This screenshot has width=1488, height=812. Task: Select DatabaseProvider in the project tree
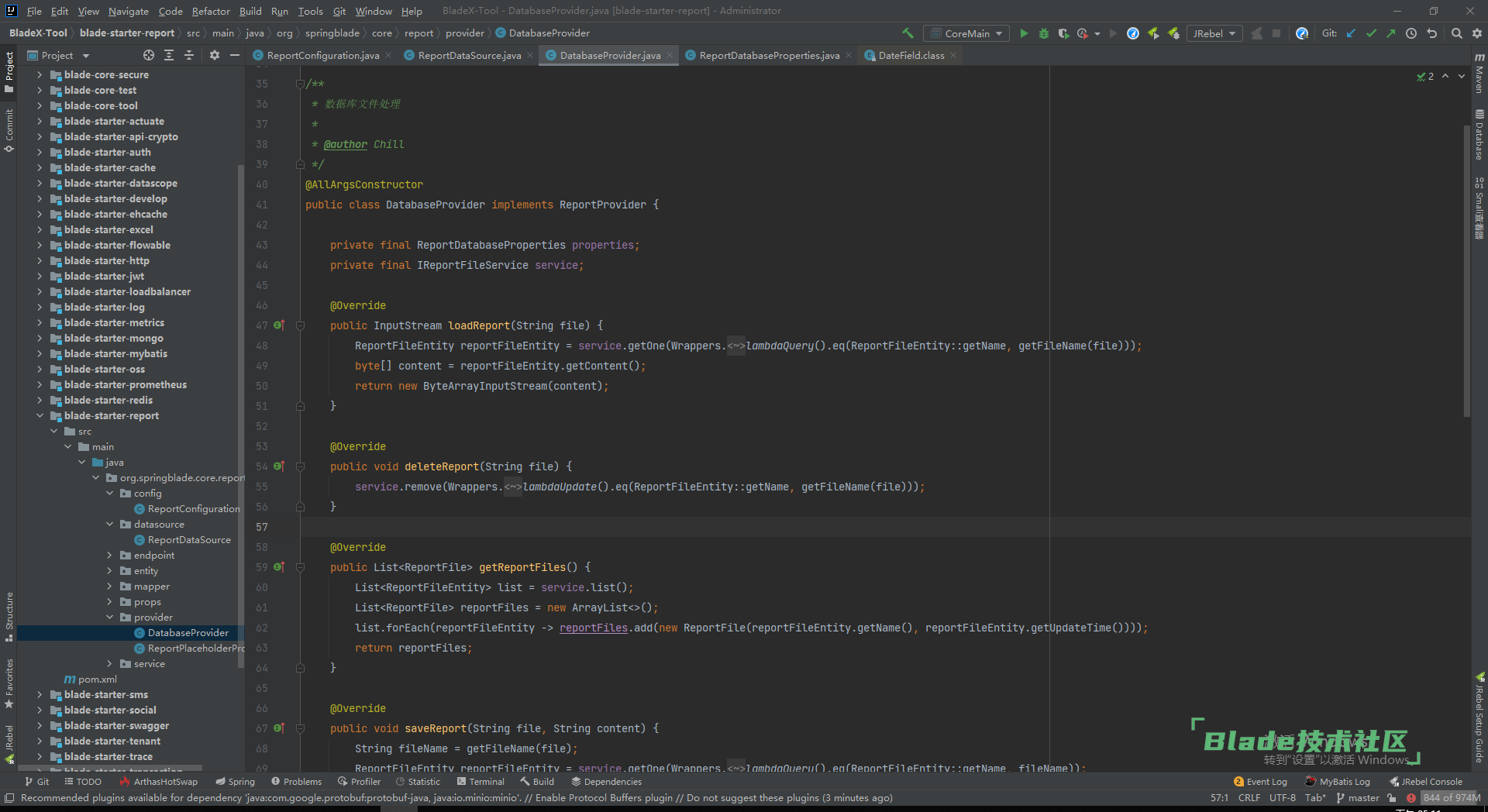click(x=188, y=633)
